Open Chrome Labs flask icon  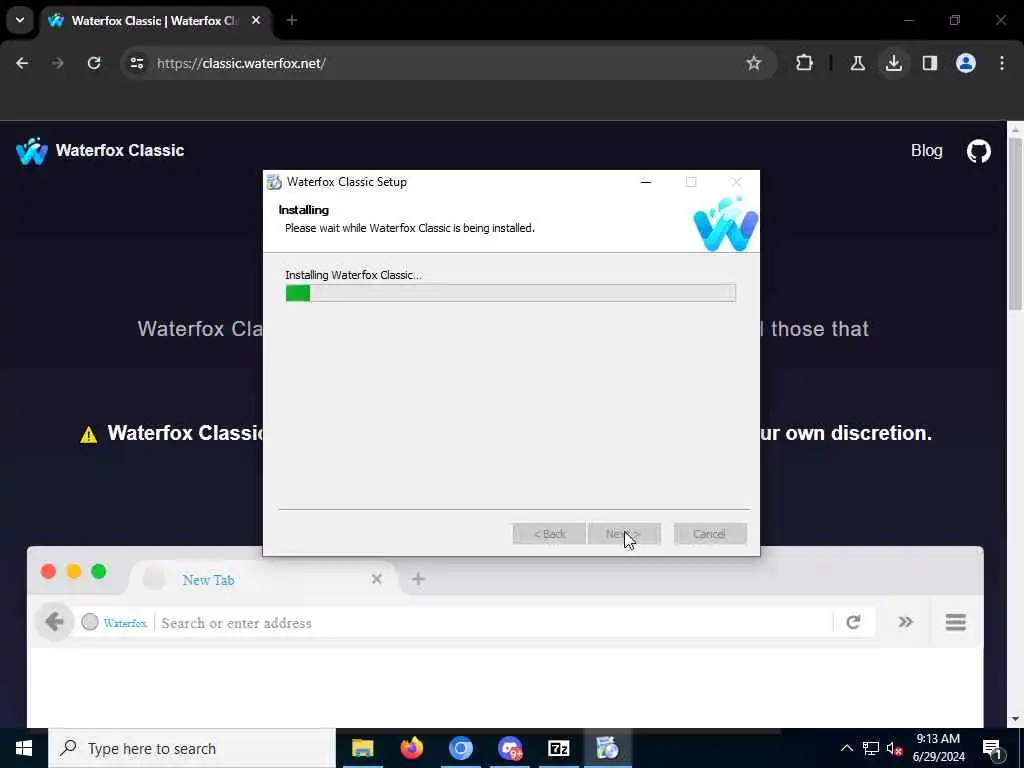click(857, 63)
